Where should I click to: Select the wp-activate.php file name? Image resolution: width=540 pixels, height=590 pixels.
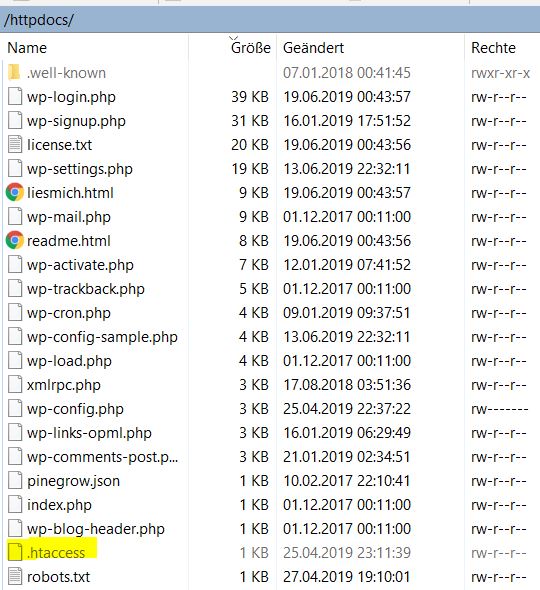point(80,265)
